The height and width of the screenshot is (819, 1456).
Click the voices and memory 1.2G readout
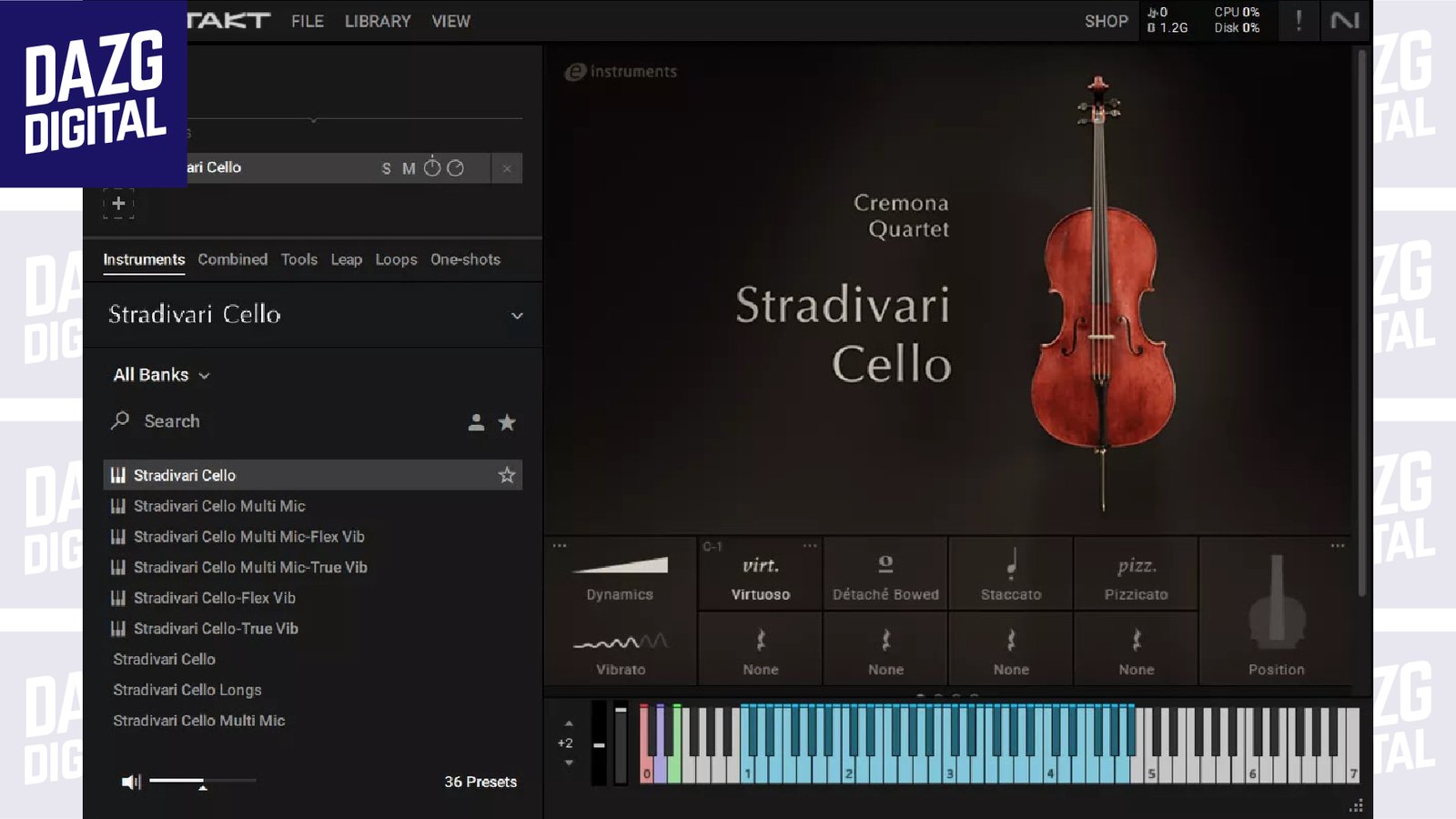(1168, 20)
